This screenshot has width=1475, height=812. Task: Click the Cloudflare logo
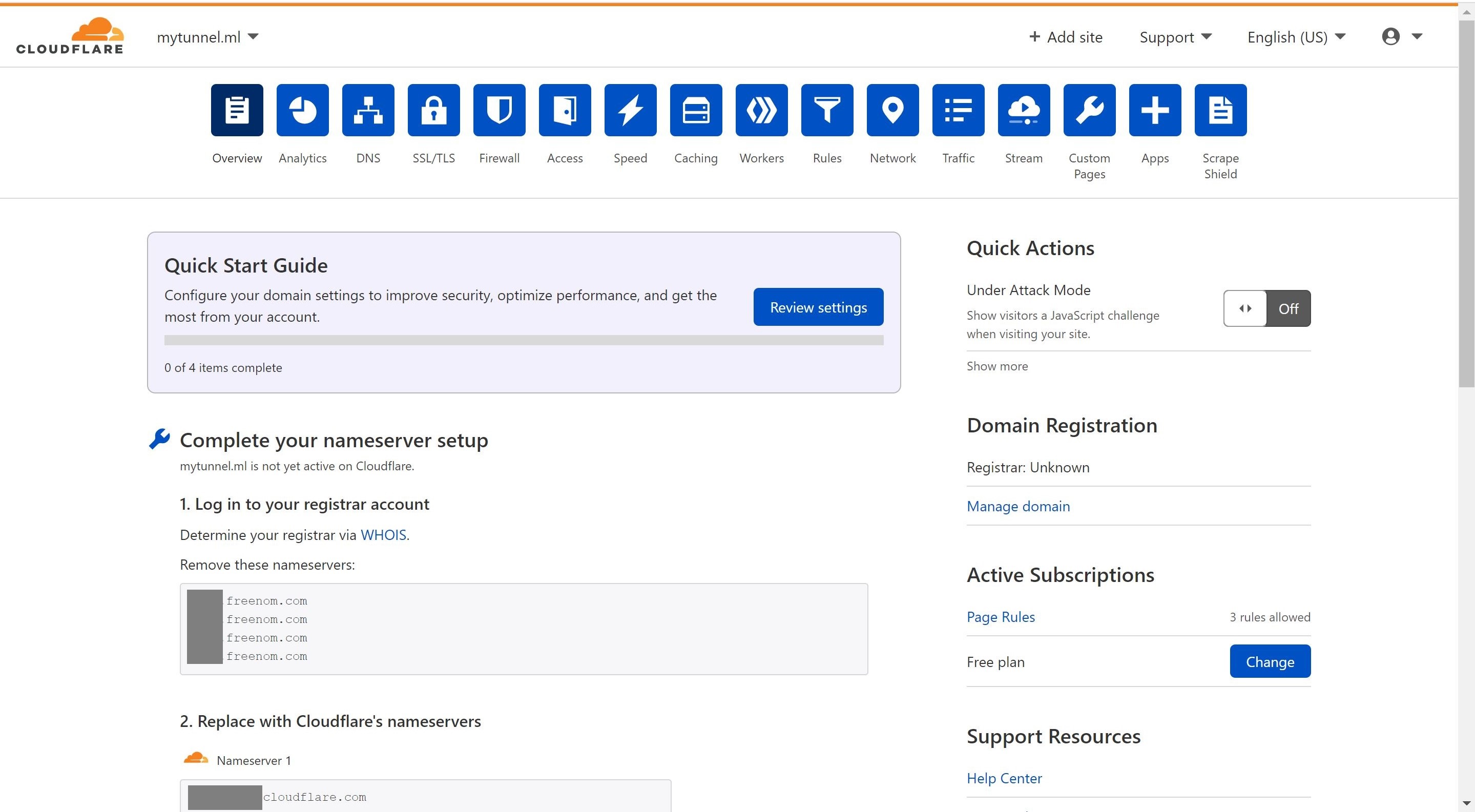pos(70,36)
